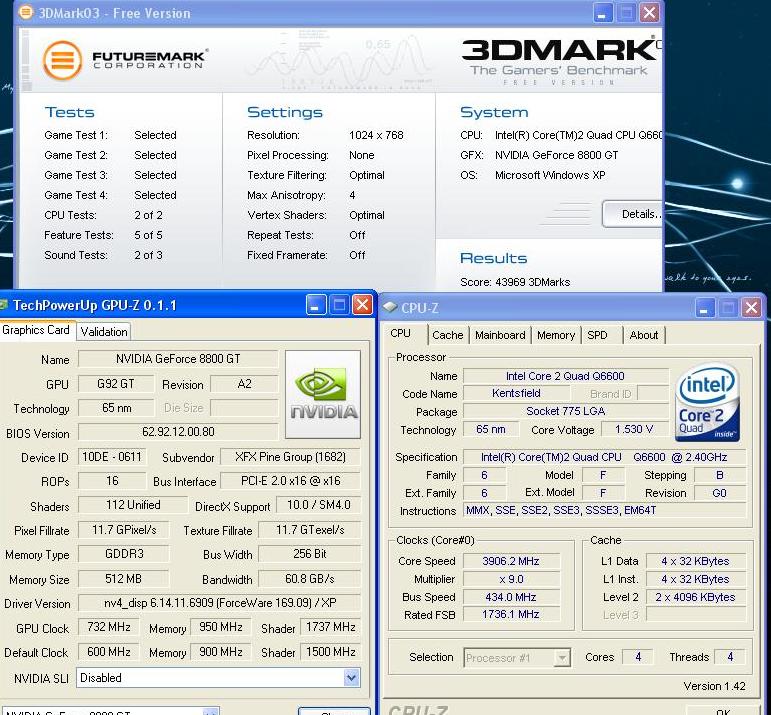Click the Multiplier value x 9.0
This screenshot has width=771, height=715.
pos(511,579)
